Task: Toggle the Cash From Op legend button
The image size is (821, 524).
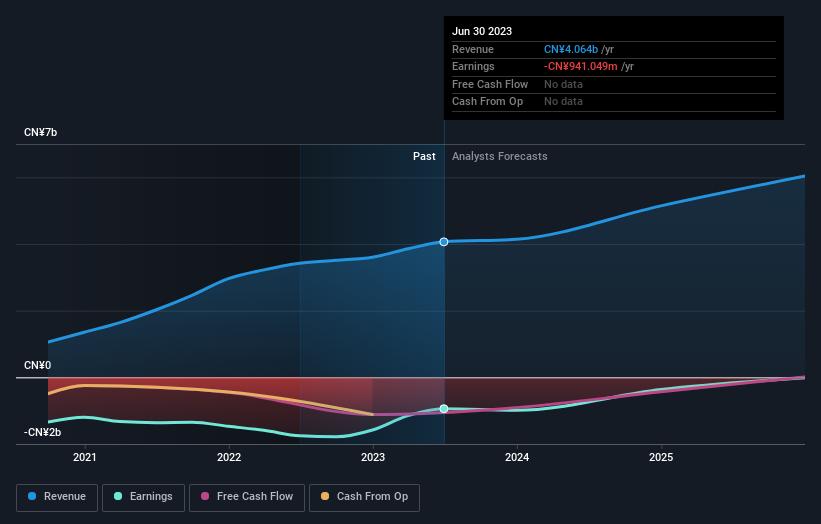Action: [364, 497]
